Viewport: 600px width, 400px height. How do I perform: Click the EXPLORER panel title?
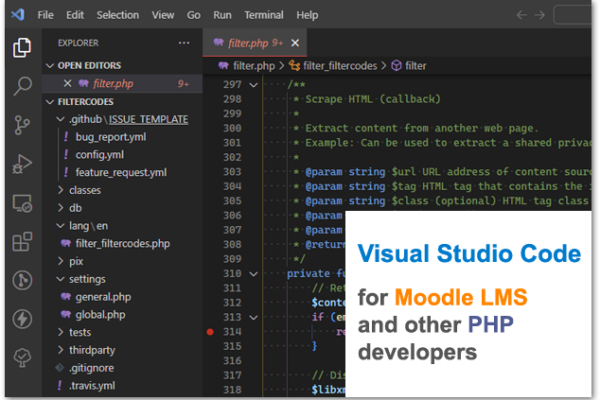(78, 43)
